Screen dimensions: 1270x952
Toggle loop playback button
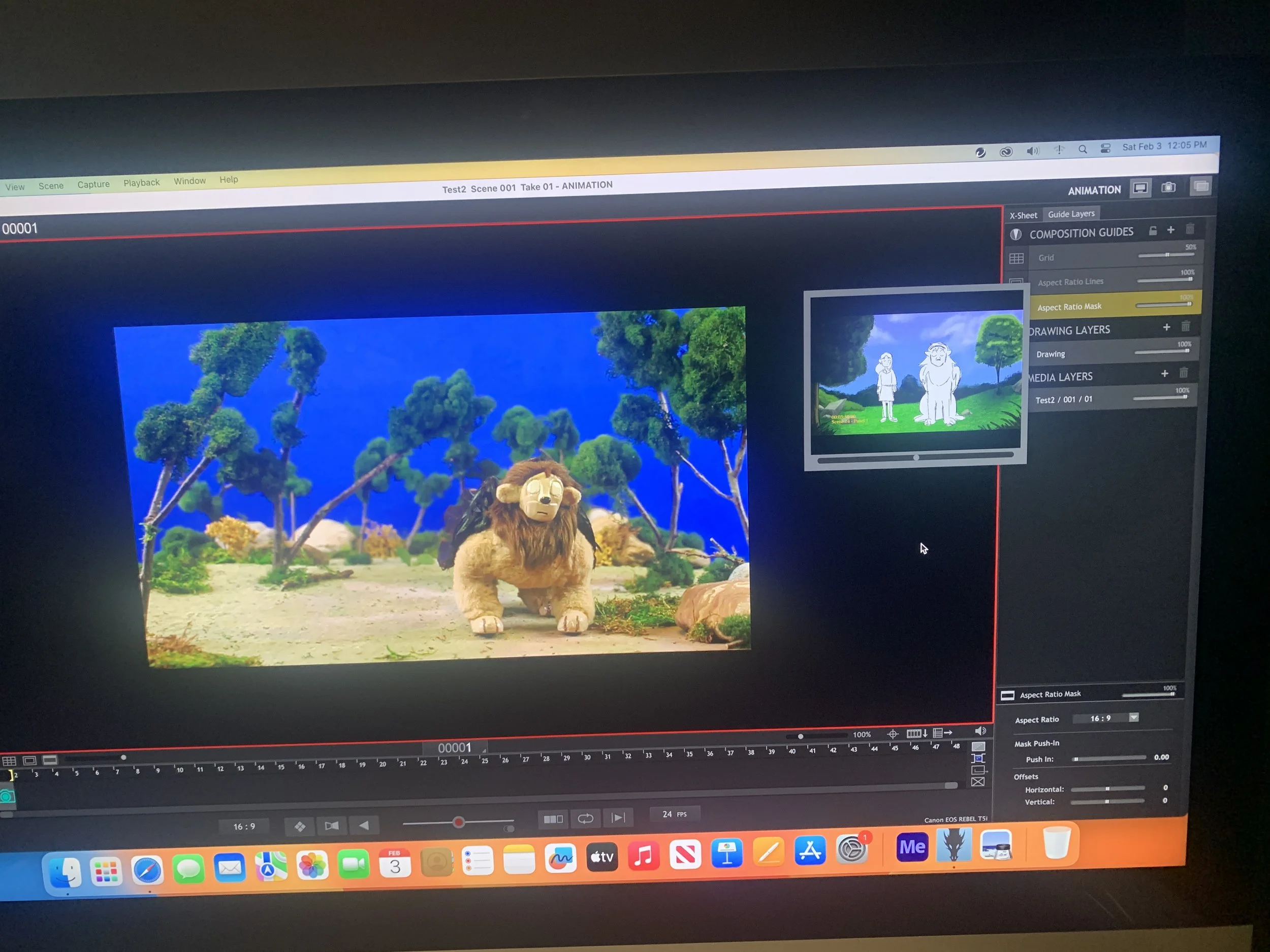[585, 819]
